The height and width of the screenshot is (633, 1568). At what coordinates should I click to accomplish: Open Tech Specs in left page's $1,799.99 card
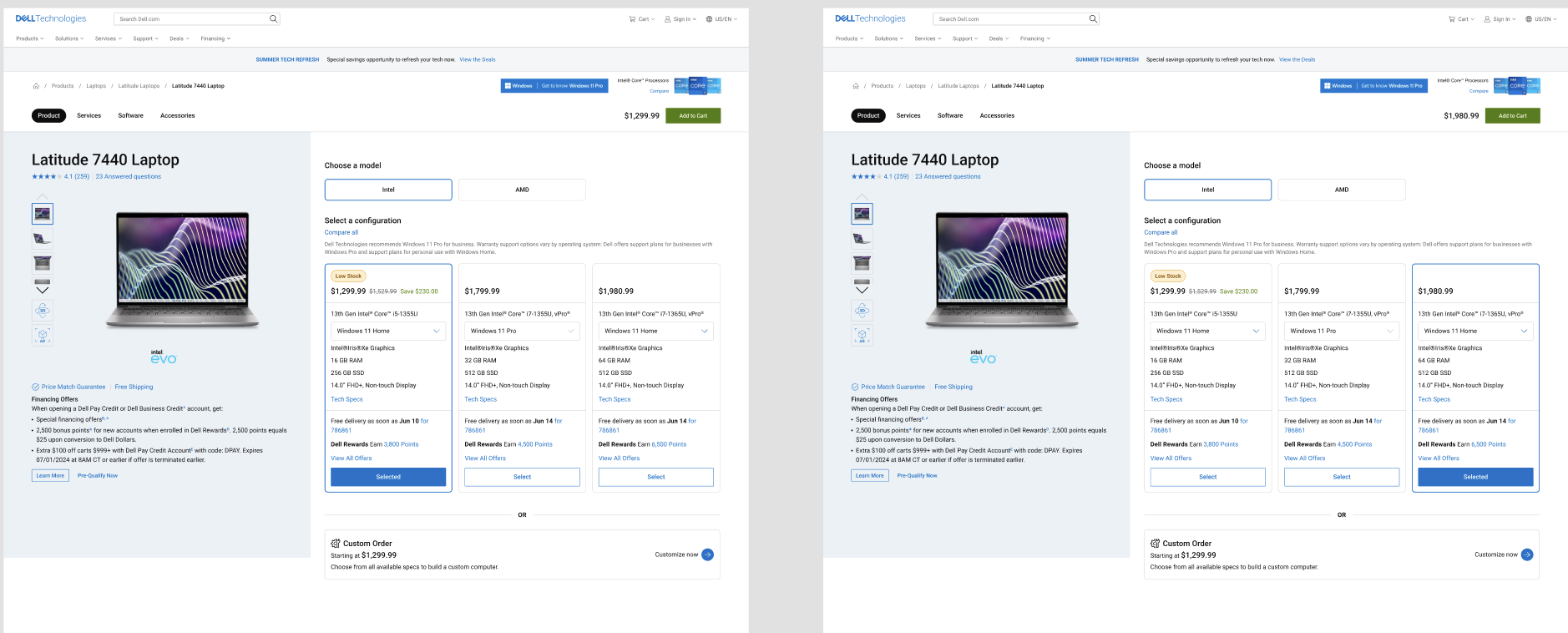click(481, 399)
